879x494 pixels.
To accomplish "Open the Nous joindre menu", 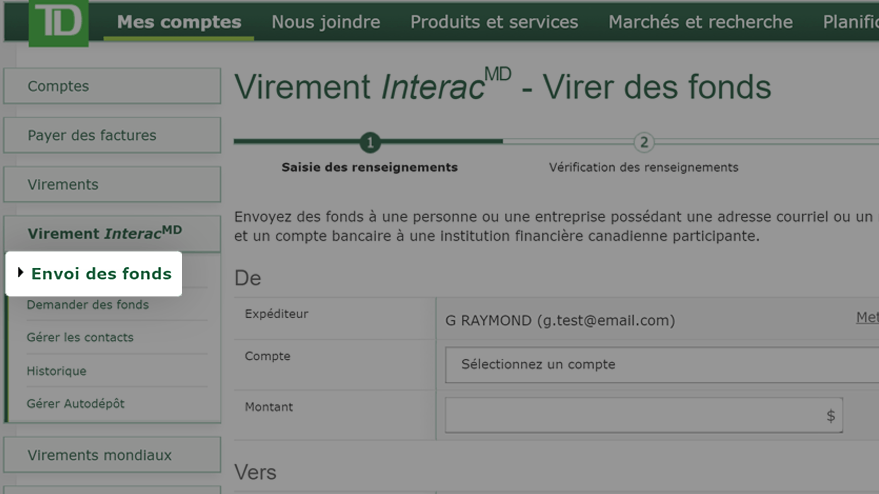I will [326, 22].
